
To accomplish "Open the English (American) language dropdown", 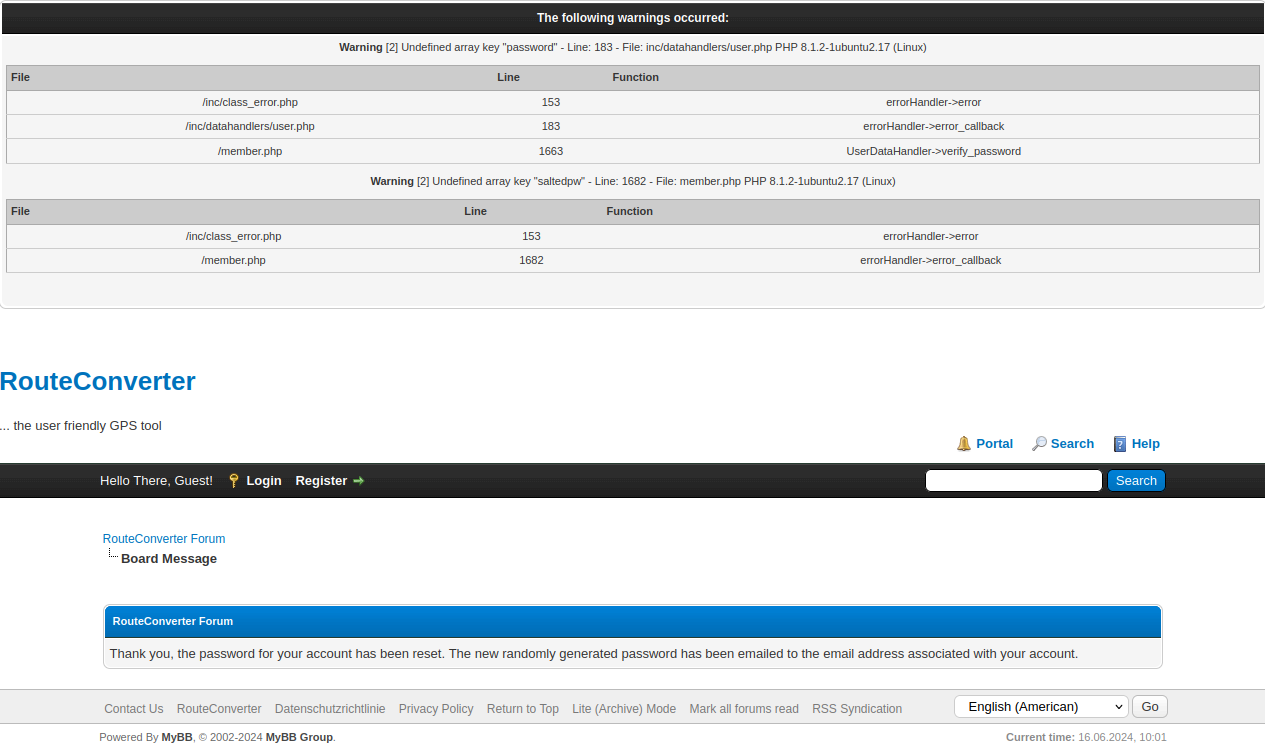I will pos(1041,707).
